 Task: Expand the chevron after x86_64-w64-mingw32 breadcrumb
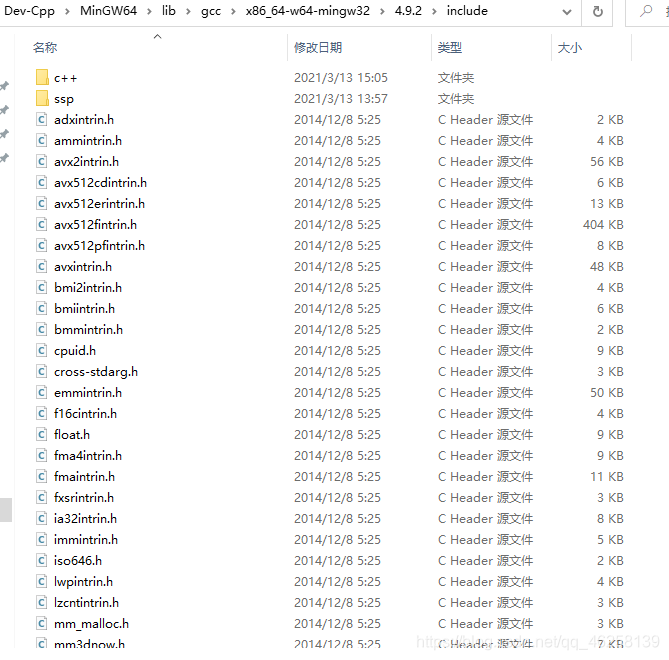pos(382,12)
